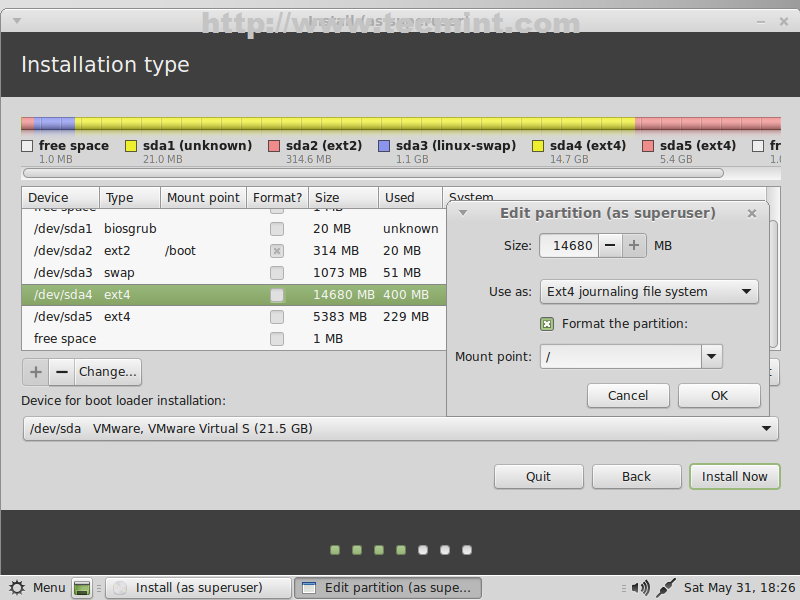Viewport: 800px width, 600px height.
Task: Toggle the Format checkbox for /dev/sda3
Action: click(x=277, y=273)
